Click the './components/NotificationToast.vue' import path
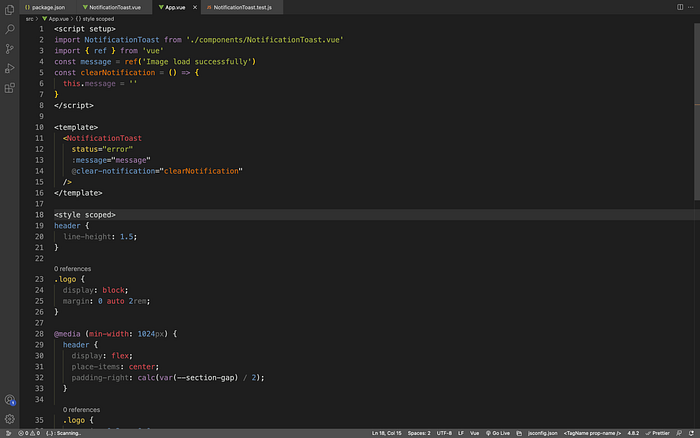The width and height of the screenshot is (700, 438). pyautogui.click(x=265, y=40)
